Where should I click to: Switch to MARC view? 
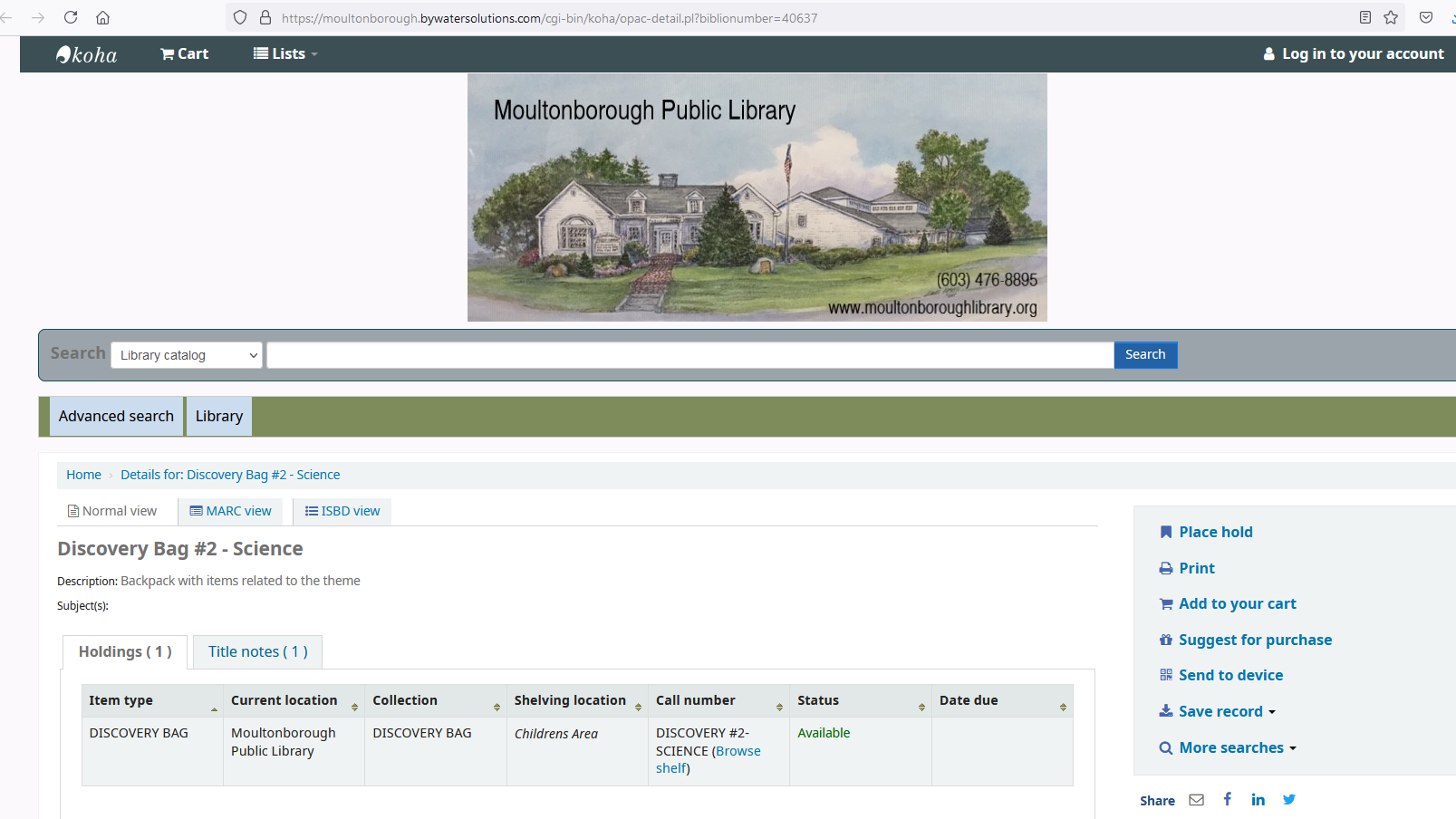[x=230, y=511]
